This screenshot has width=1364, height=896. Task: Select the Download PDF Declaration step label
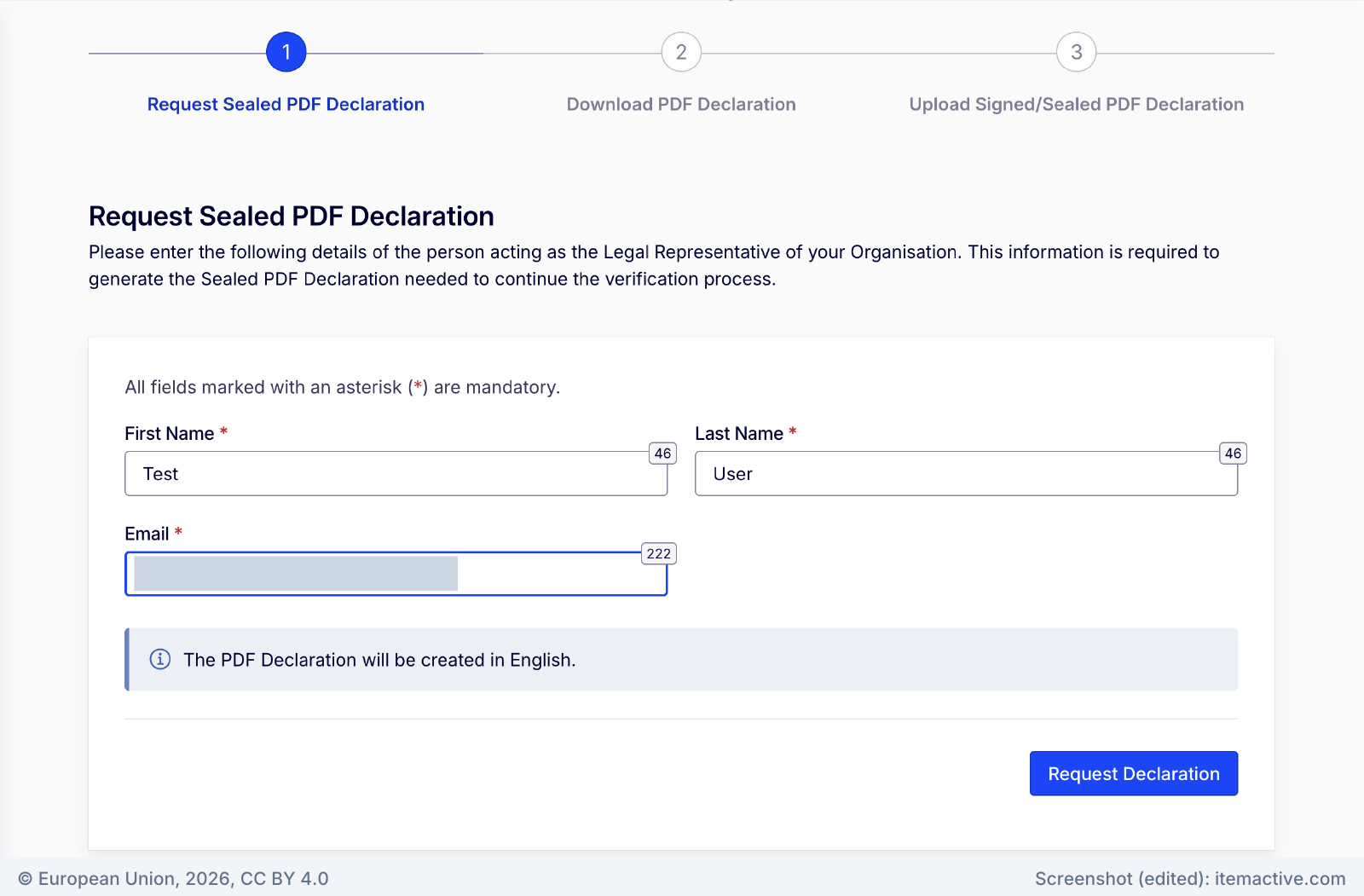click(x=681, y=104)
